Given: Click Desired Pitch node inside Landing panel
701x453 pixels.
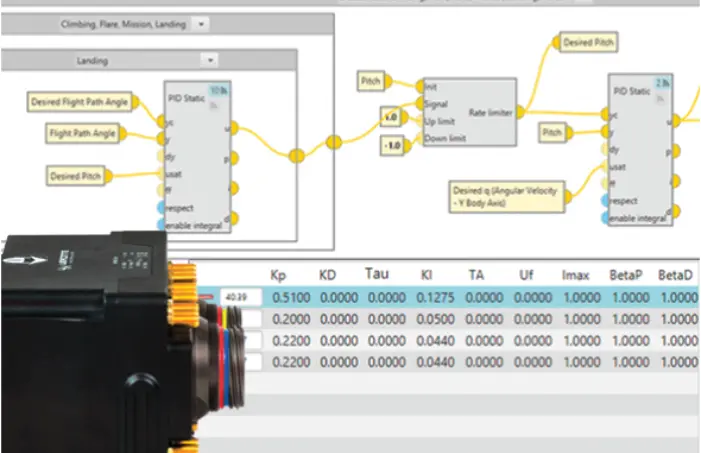Looking at the screenshot, I should coord(76,176).
